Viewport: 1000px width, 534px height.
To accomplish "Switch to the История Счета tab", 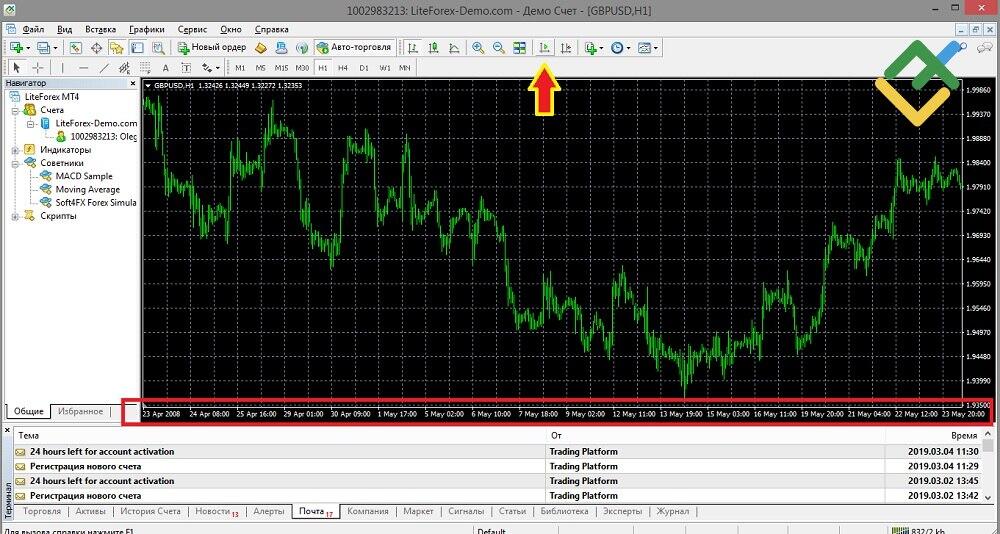I will (x=151, y=512).
